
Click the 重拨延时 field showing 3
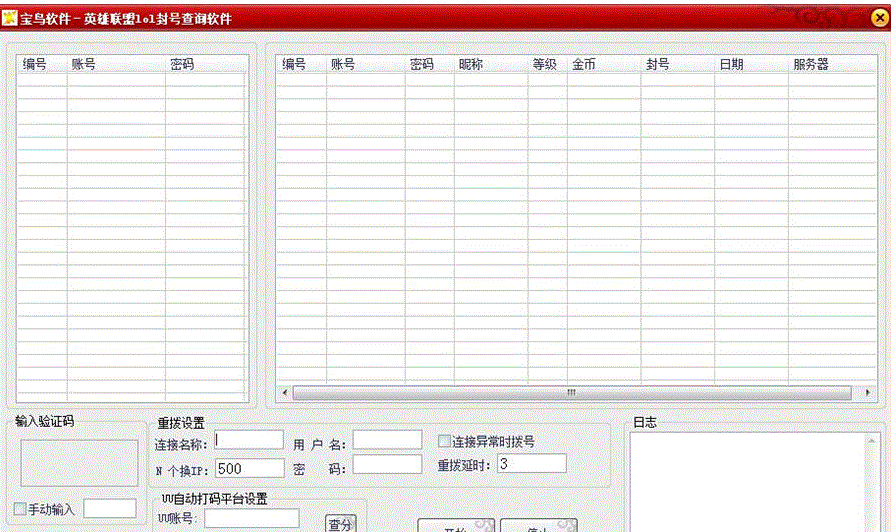tap(532, 463)
